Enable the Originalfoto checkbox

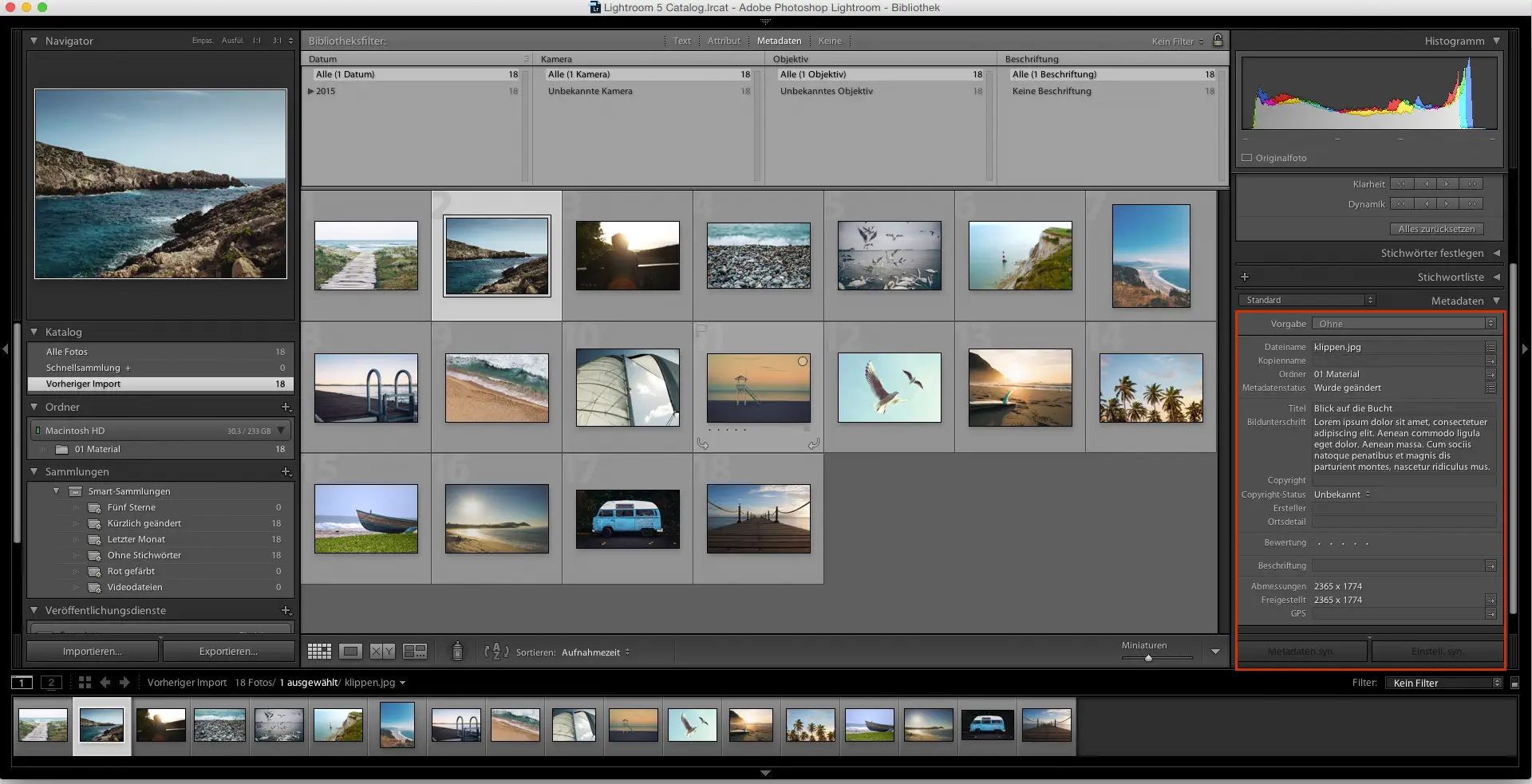click(x=1247, y=157)
